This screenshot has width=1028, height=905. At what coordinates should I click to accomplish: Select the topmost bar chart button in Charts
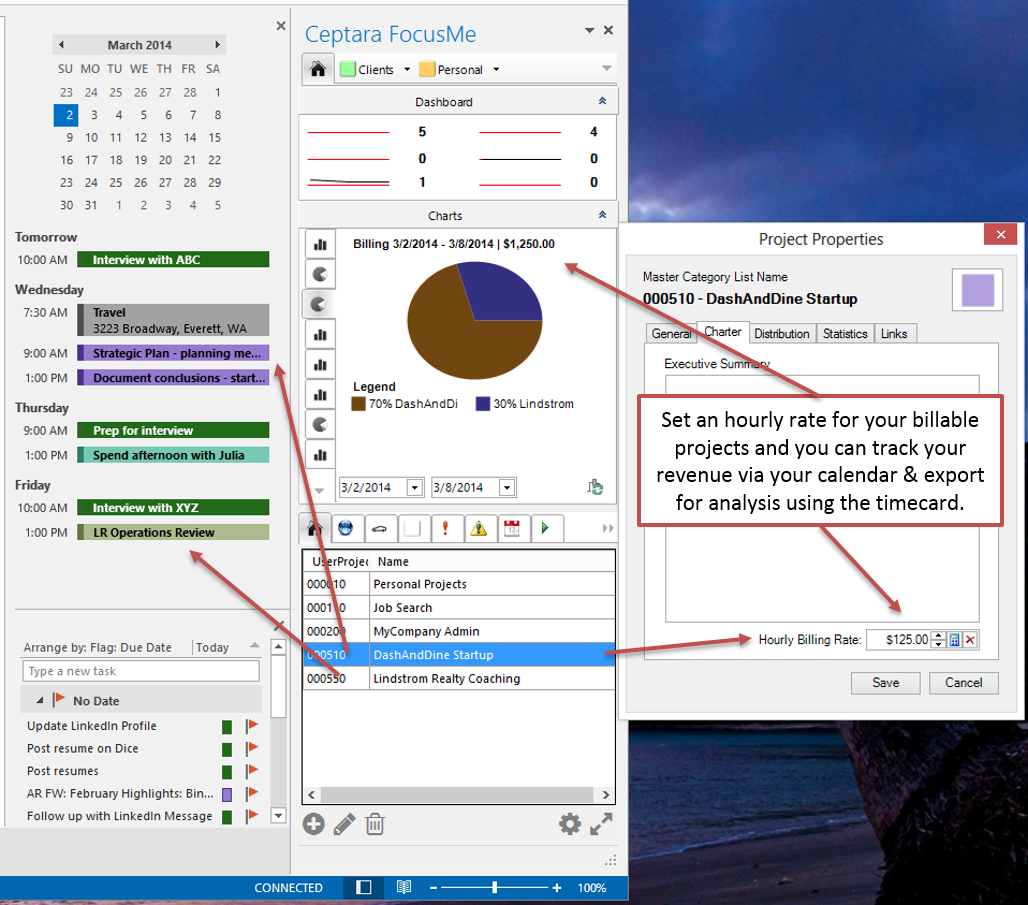click(x=321, y=245)
